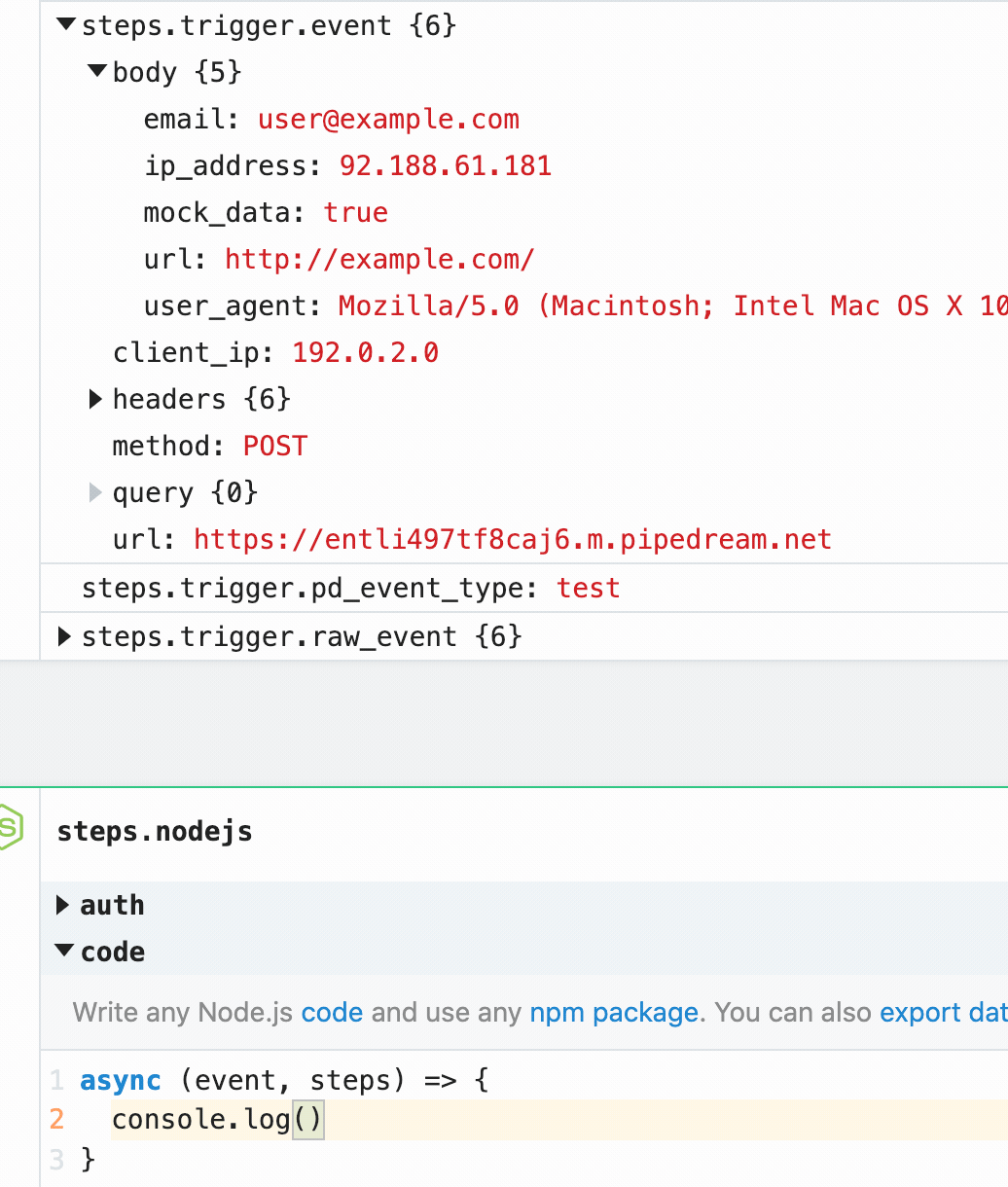1008x1187 pixels.
Task: Click the steps.nodejs step title
Action: 155,831
